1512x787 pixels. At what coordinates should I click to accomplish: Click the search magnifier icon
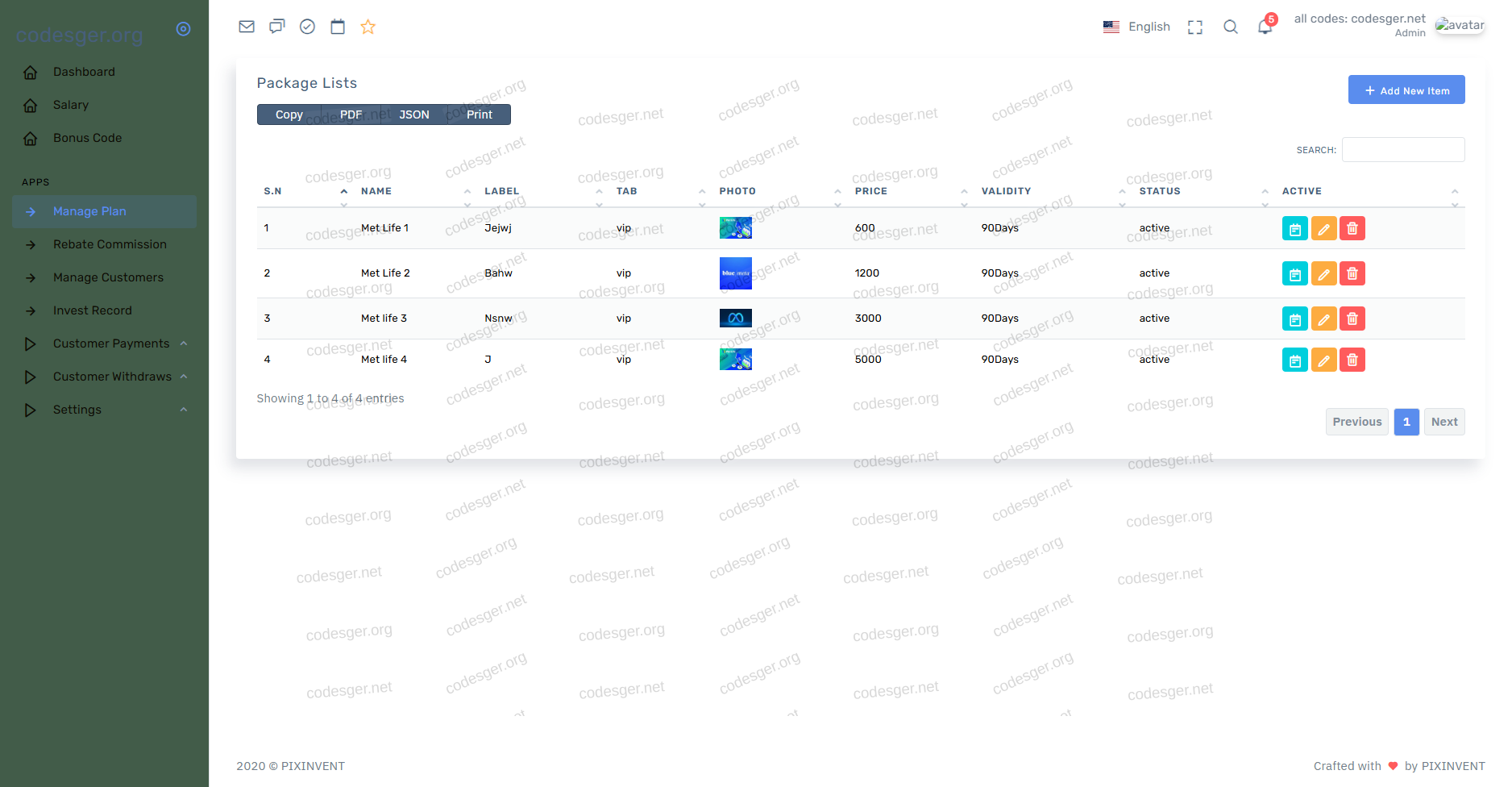(1231, 27)
